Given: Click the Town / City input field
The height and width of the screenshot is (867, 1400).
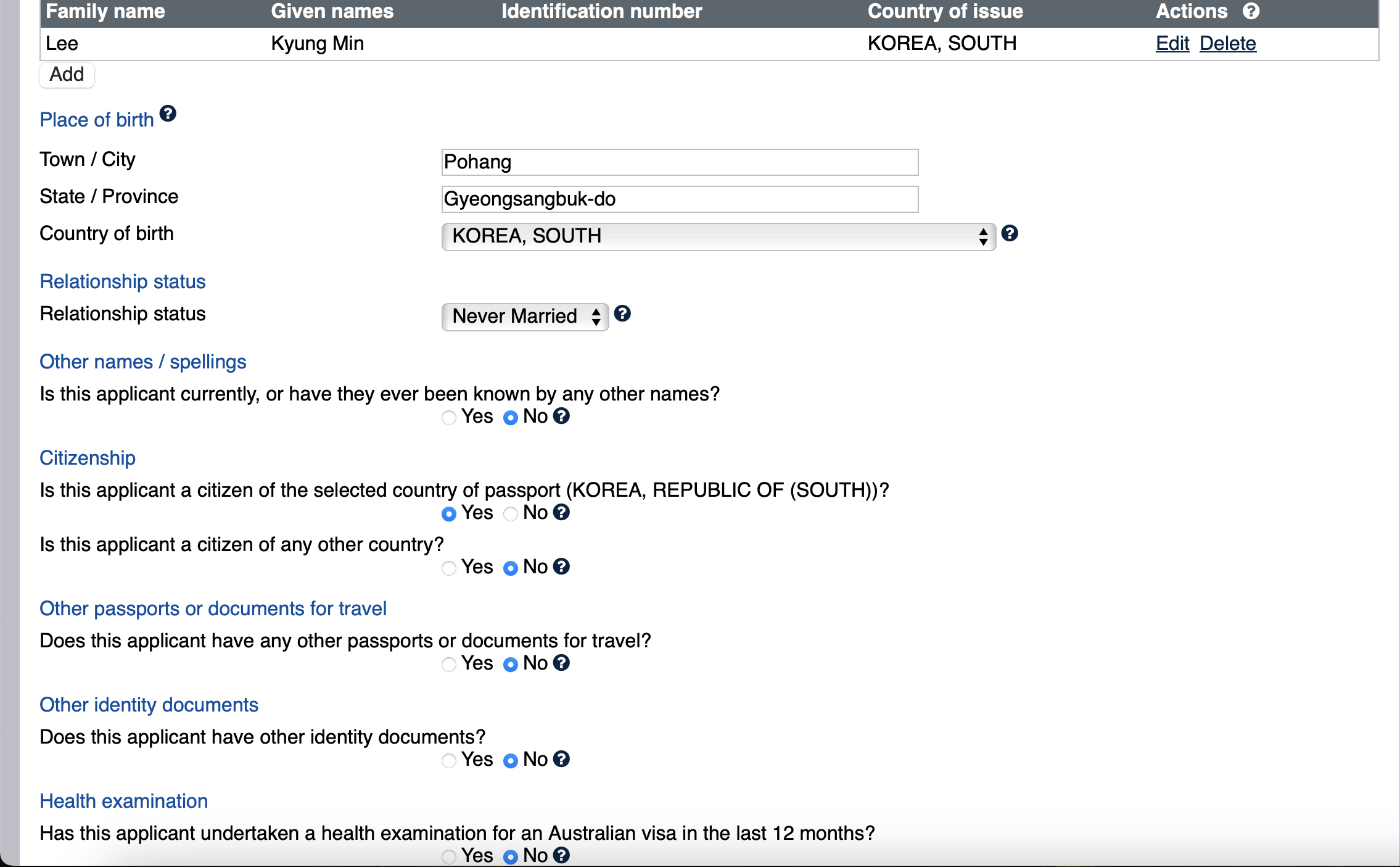Looking at the screenshot, I should [680, 162].
